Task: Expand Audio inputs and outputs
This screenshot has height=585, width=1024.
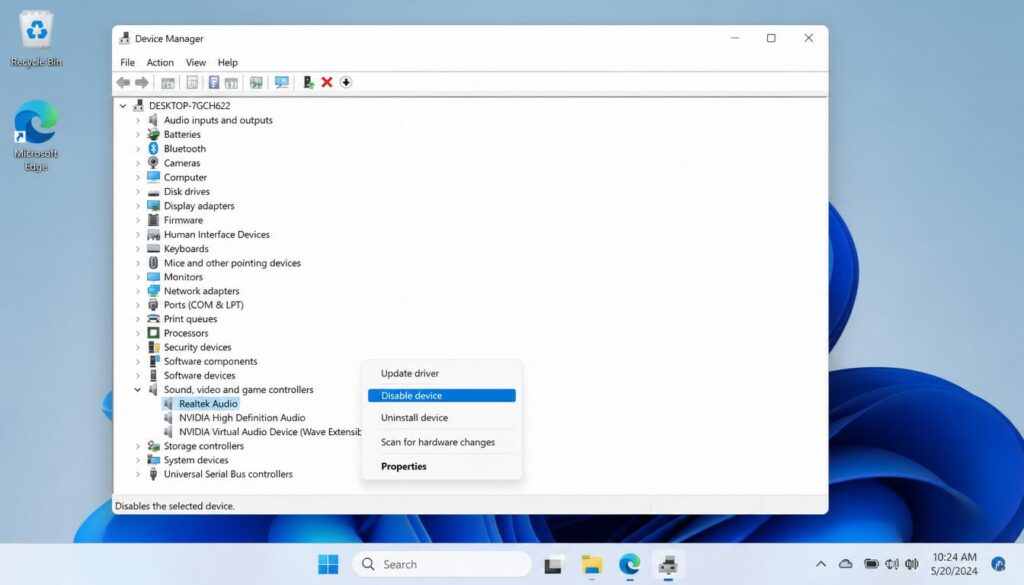Action: [138, 120]
